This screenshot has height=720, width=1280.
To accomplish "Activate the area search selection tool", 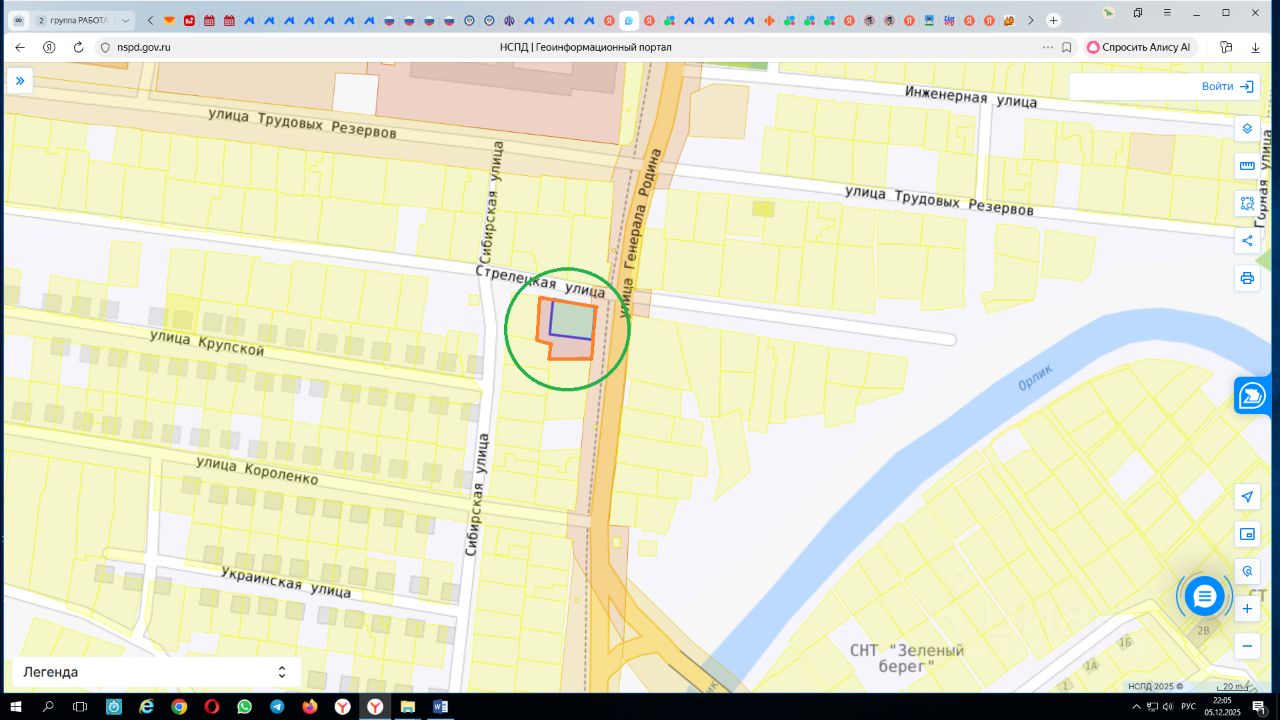I will tap(1247, 203).
